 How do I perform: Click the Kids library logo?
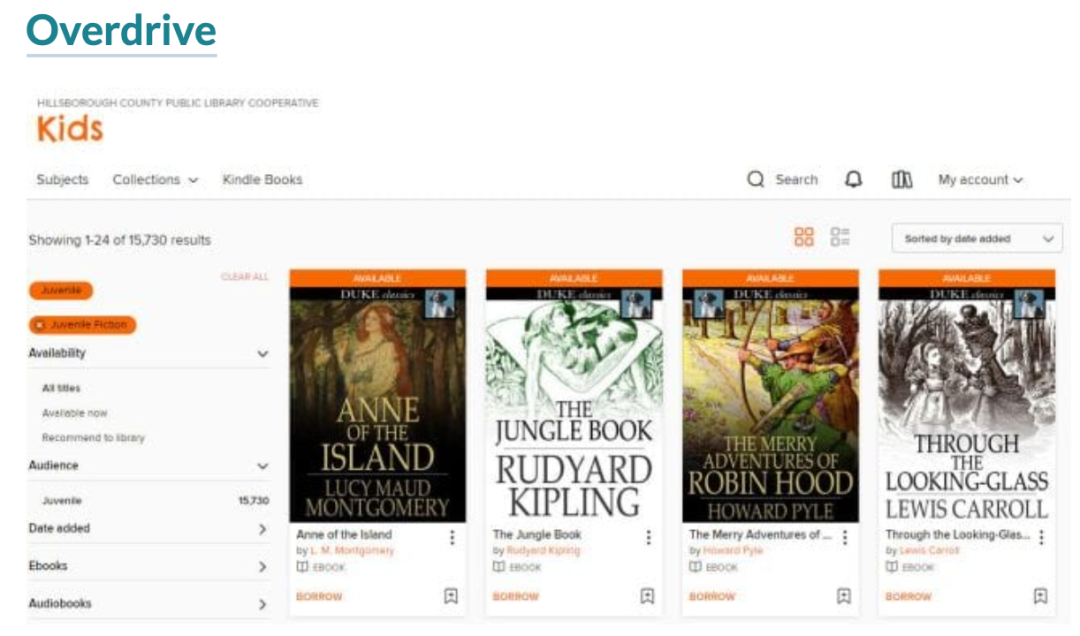[x=70, y=129]
